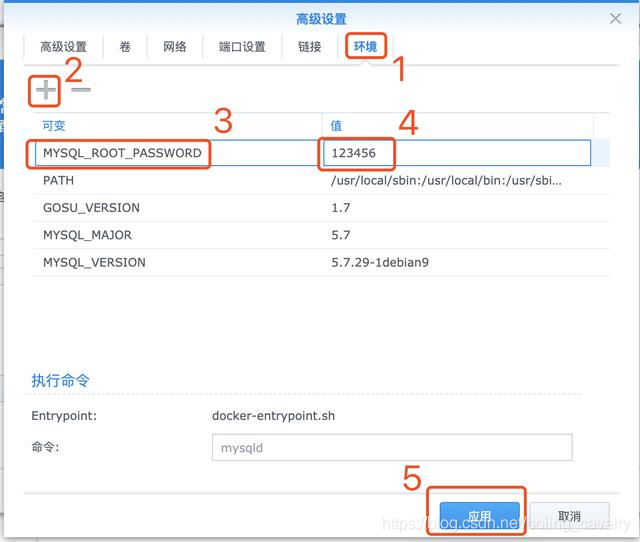
Task: Click the minus icon to remove variable
Action: click(x=80, y=90)
